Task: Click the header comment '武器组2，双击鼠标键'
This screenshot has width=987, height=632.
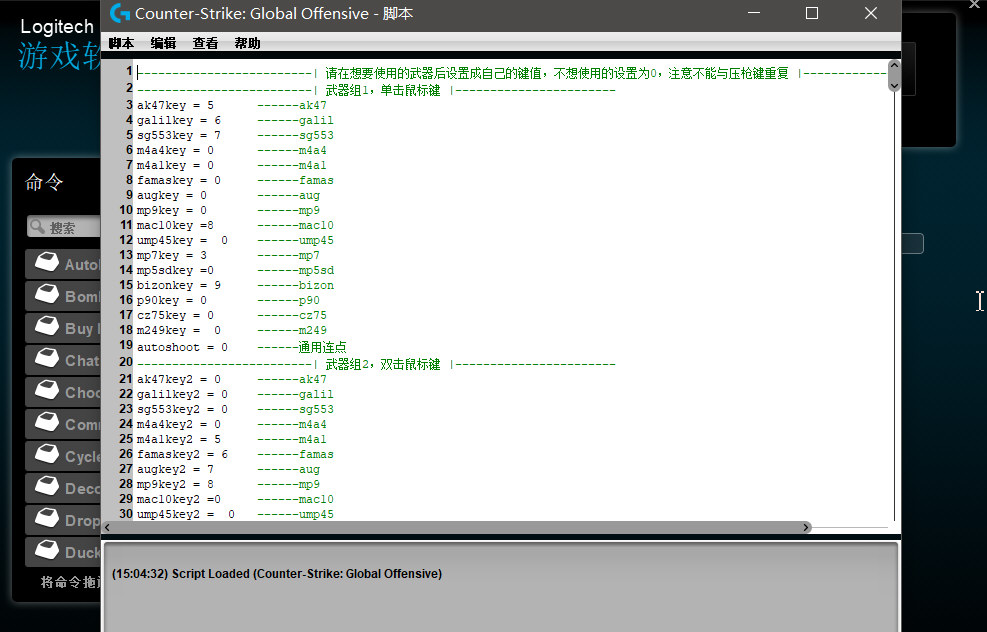Action: [383, 364]
